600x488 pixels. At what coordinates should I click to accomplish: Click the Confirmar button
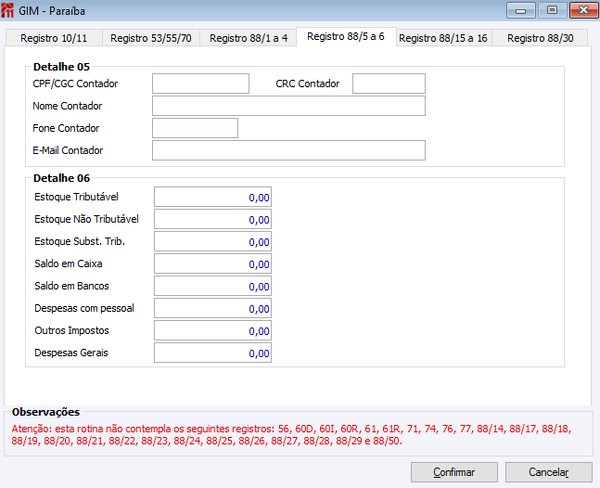click(454, 472)
